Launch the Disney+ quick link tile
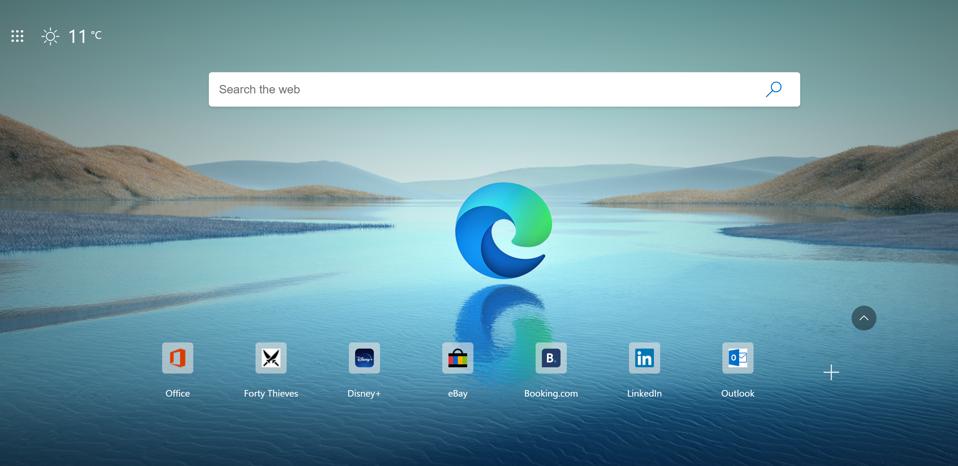The height and width of the screenshot is (466, 958). pos(364,358)
